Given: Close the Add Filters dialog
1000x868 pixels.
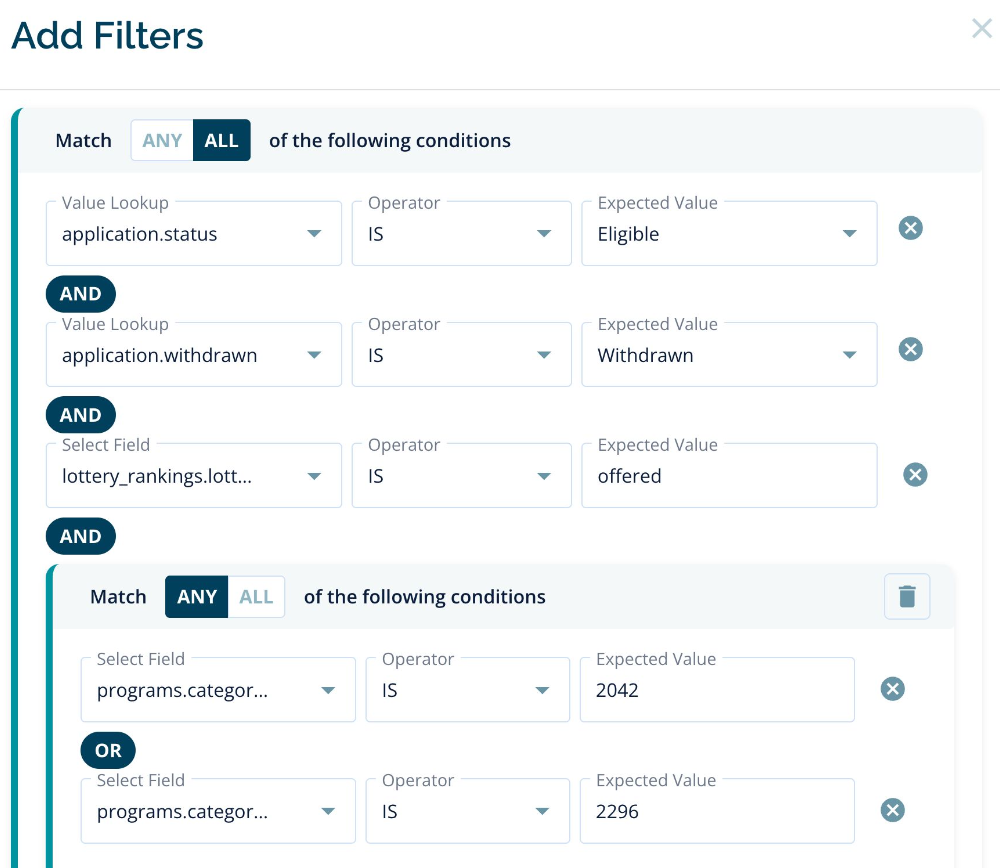Looking at the screenshot, I should (982, 29).
